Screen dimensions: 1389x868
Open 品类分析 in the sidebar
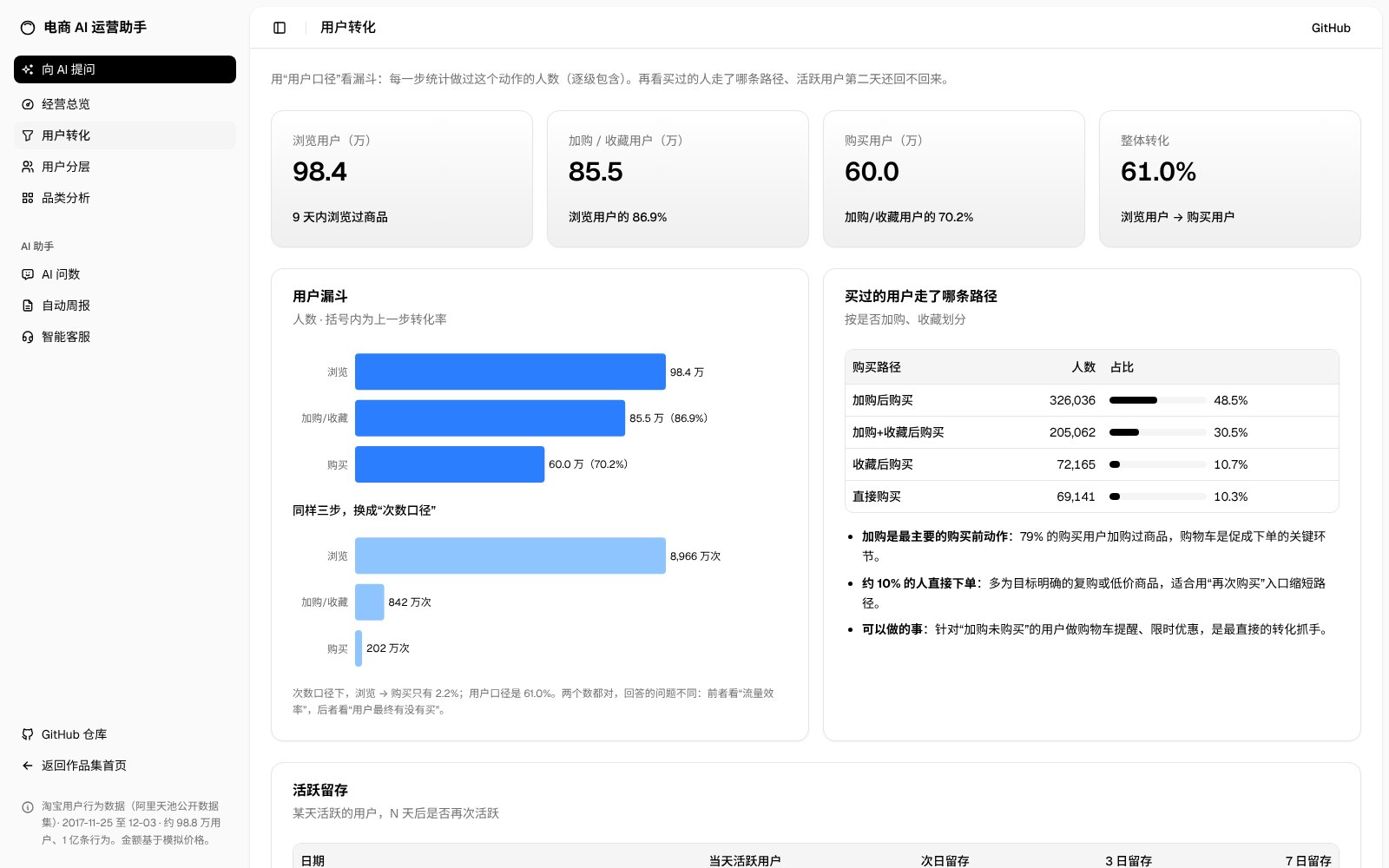[x=125, y=198]
